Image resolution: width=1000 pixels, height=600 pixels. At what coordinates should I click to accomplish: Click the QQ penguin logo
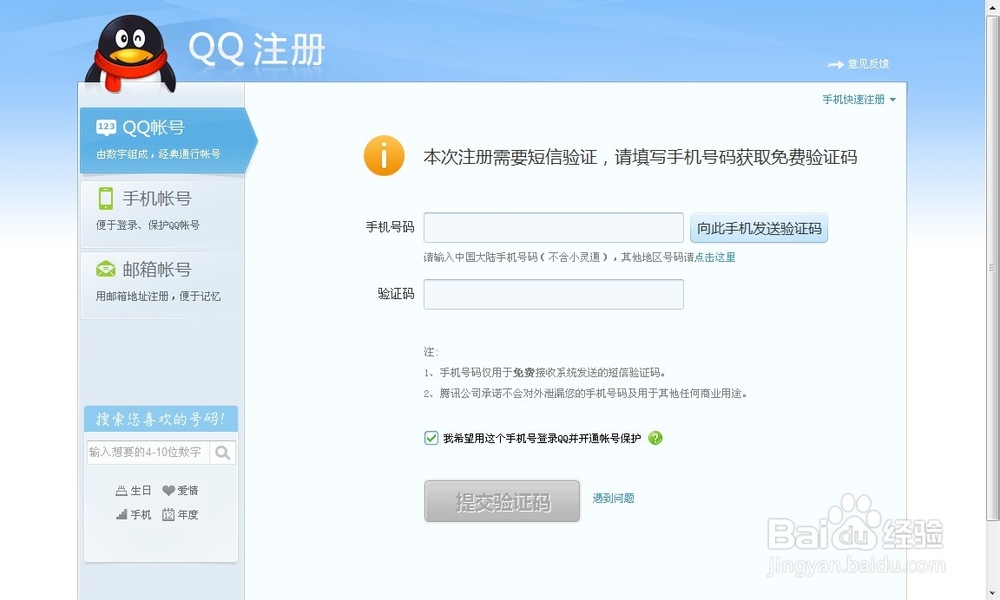(130, 54)
